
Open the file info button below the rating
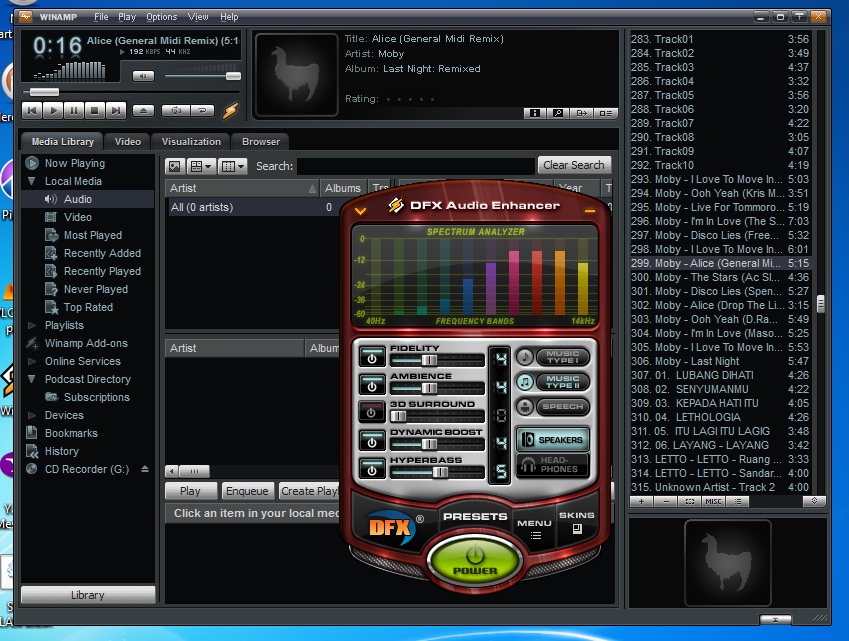(x=534, y=113)
